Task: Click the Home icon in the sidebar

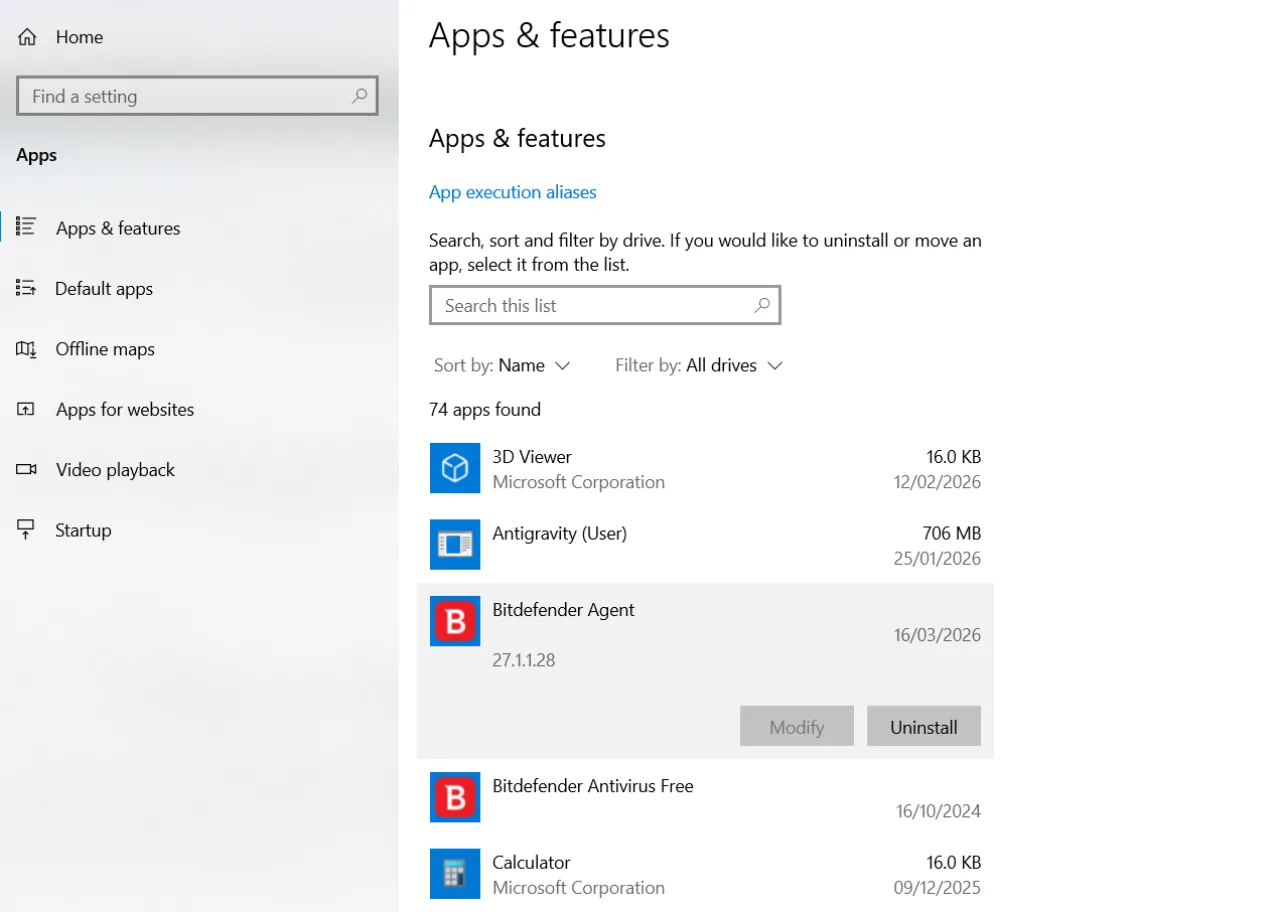Action: [x=26, y=36]
